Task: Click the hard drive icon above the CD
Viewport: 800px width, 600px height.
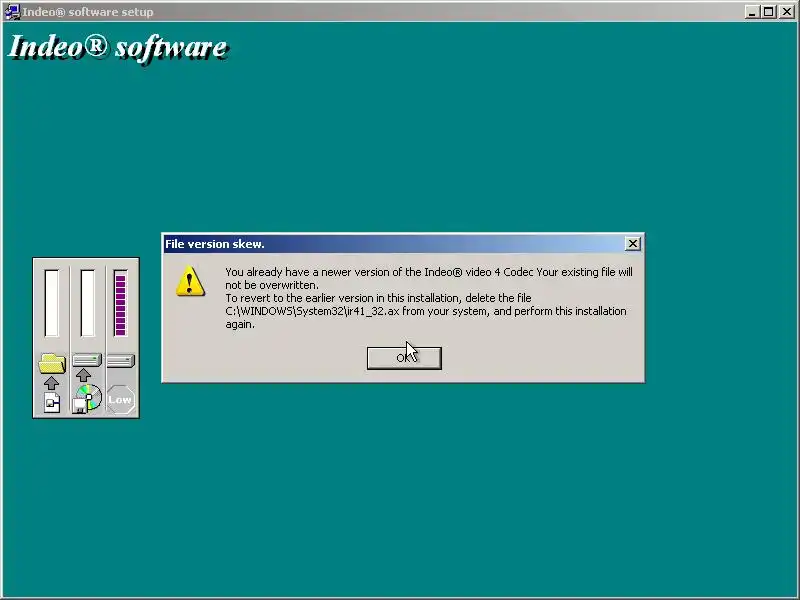Action: coord(87,360)
